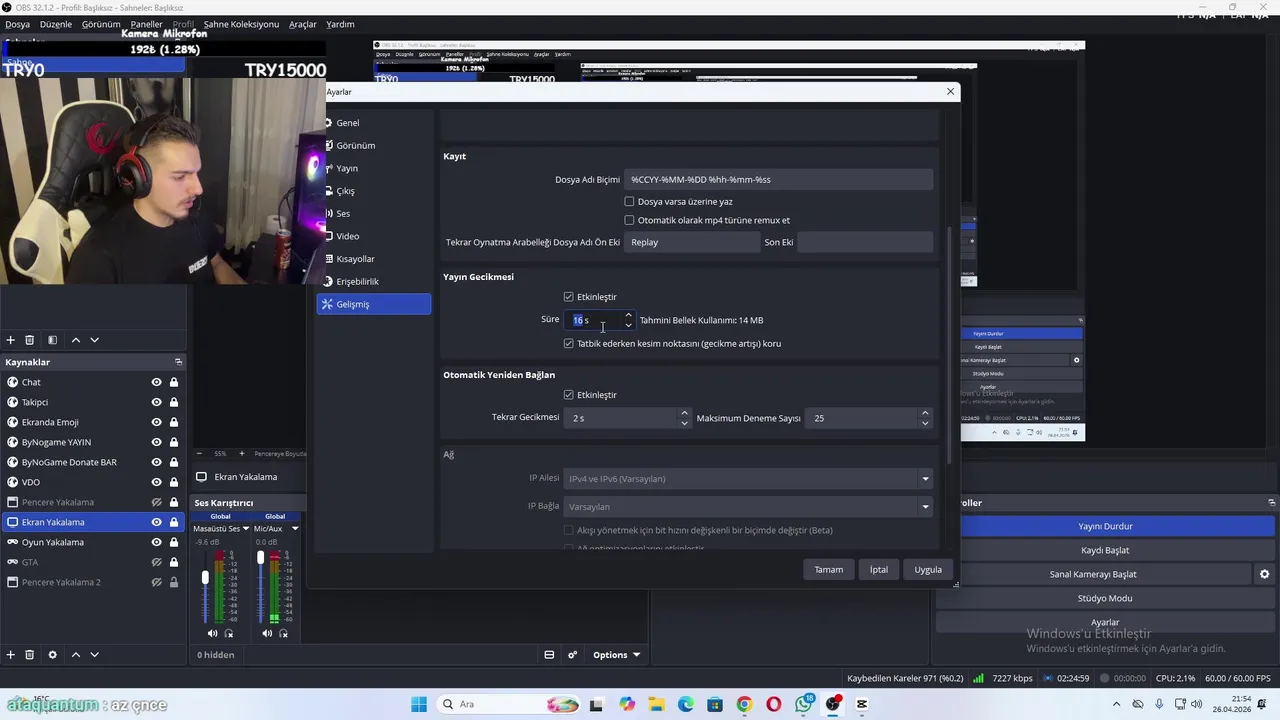This screenshot has width=1280, height=720.
Task: Click Tamam to confirm settings
Action: (x=828, y=569)
